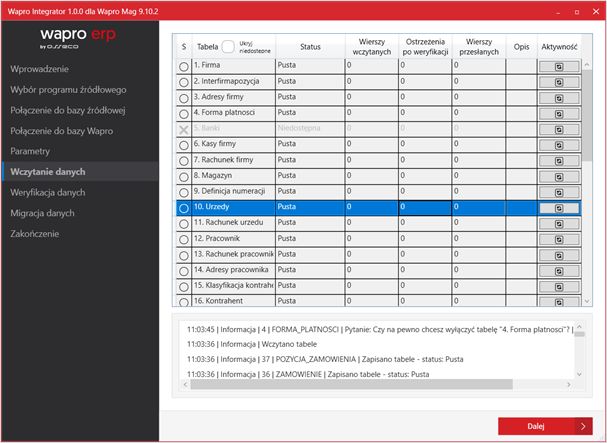Click the Status column header
This screenshot has height=443, width=607.
point(310,47)
